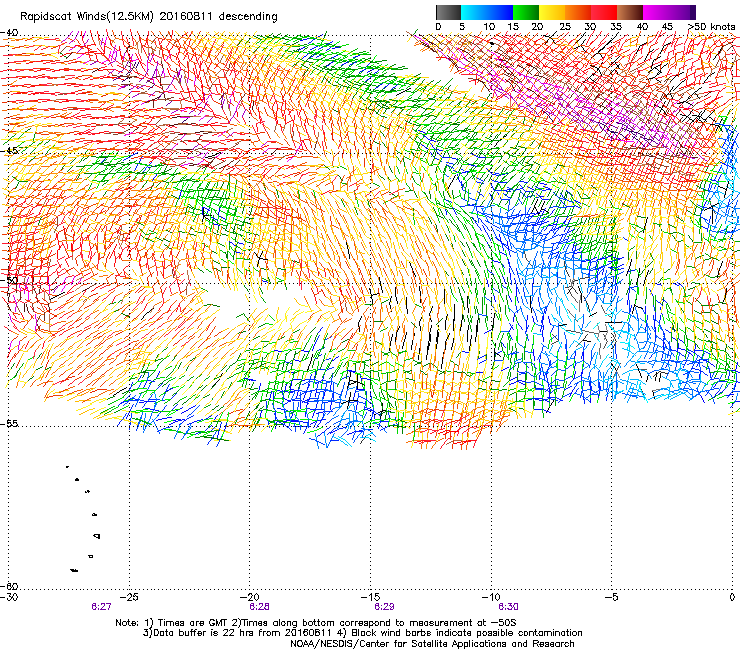Click the green 15-20 knots color segment
This screenshot has width=740, height=650.
point(526,12)
